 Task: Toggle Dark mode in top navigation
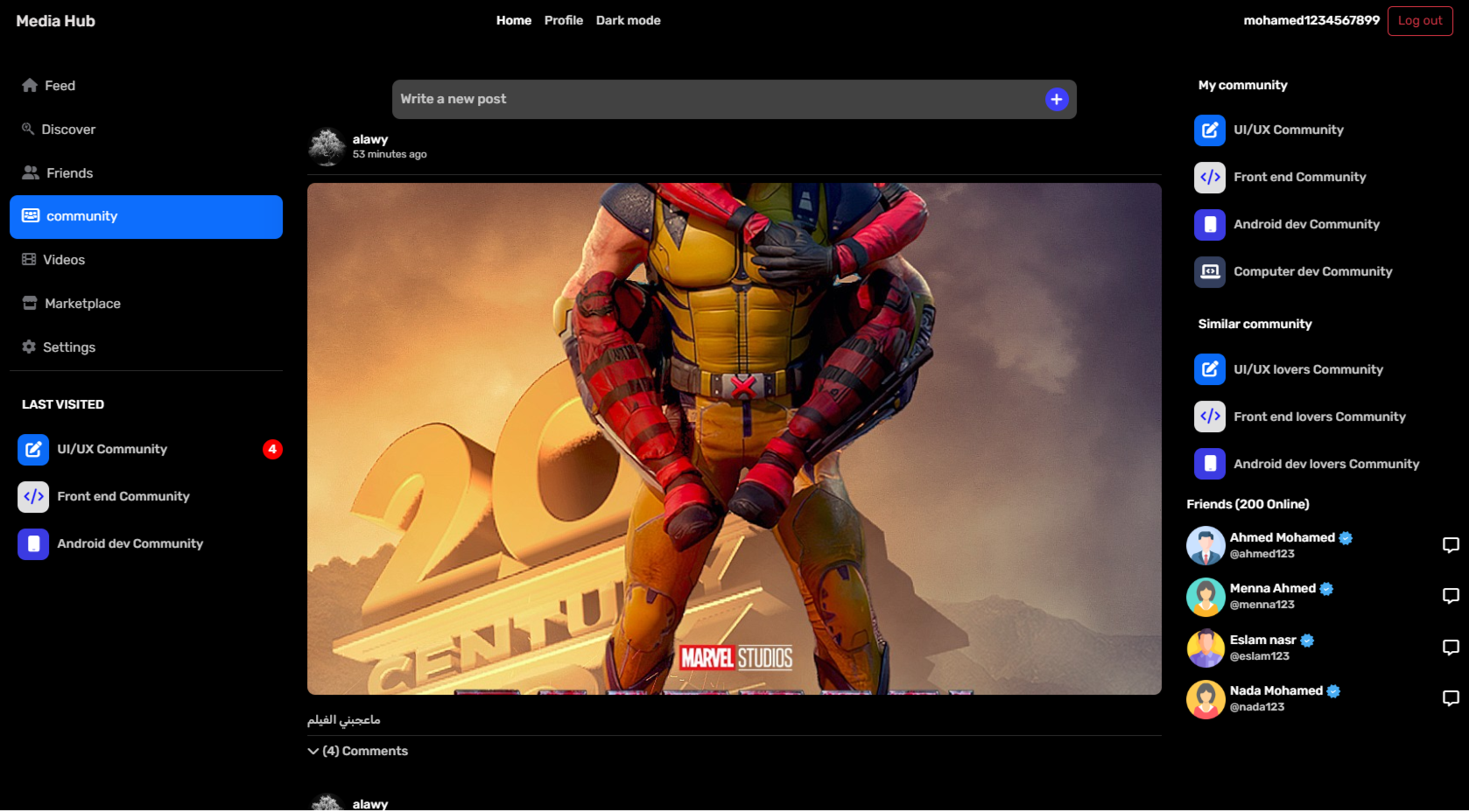point(628,20)
